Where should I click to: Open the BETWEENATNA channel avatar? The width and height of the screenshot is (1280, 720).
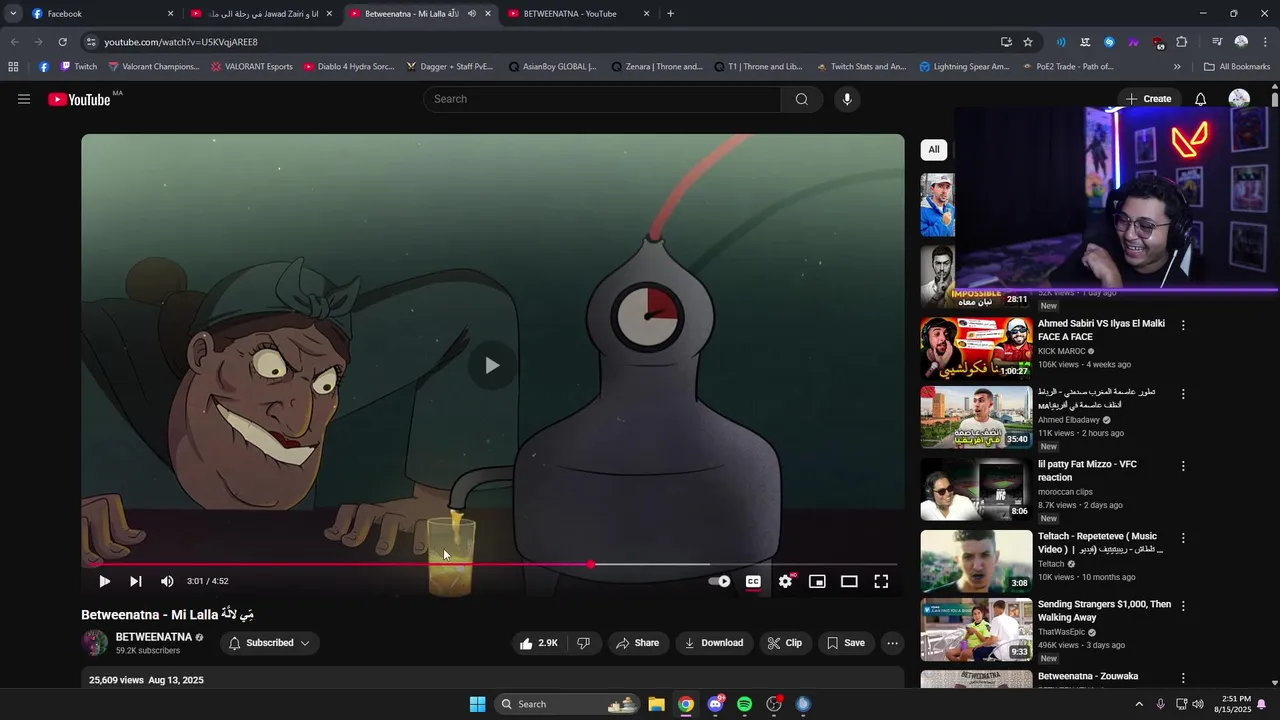pos(95,643)
